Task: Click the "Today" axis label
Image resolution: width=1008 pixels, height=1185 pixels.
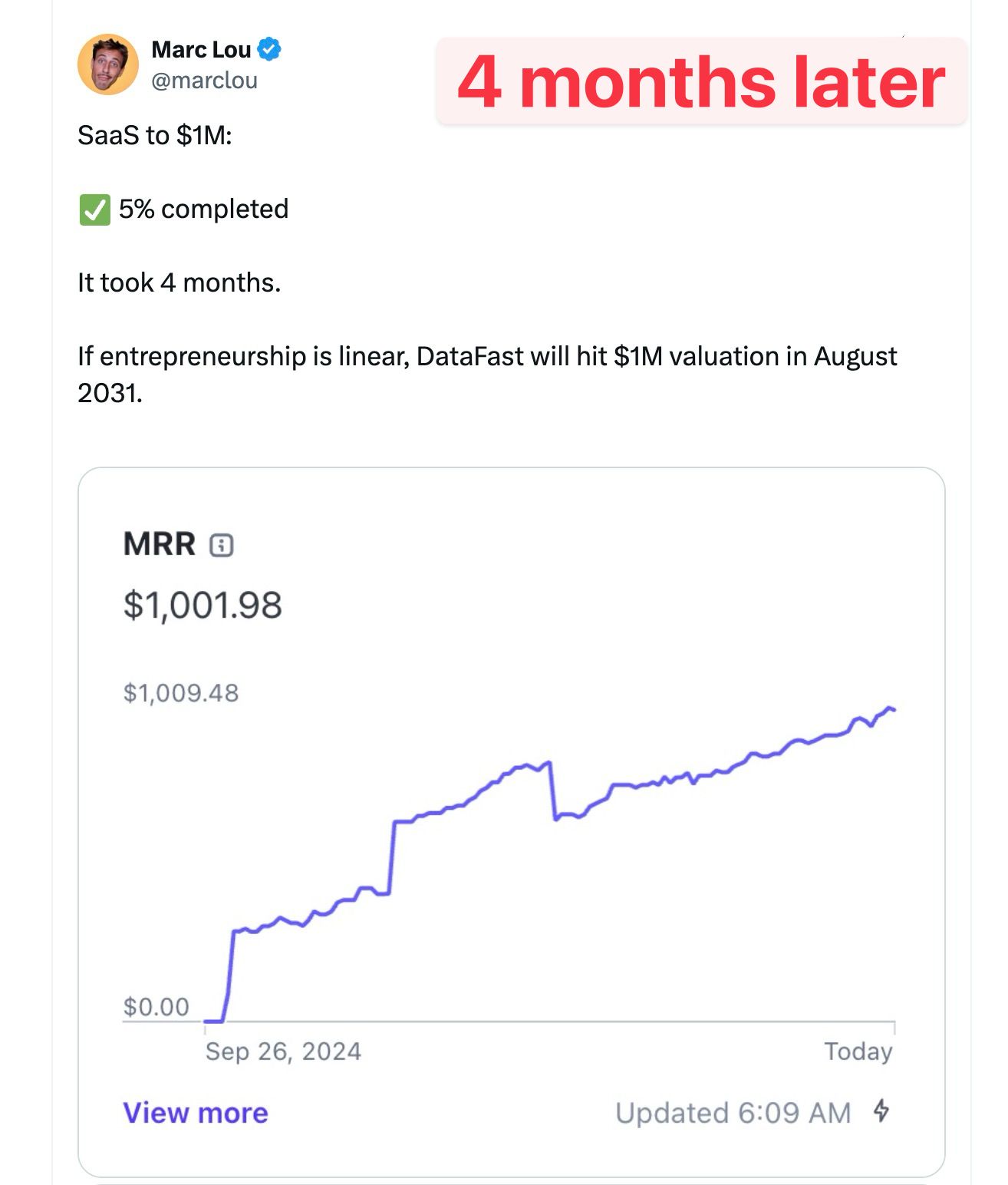Action: (858, 1051)
